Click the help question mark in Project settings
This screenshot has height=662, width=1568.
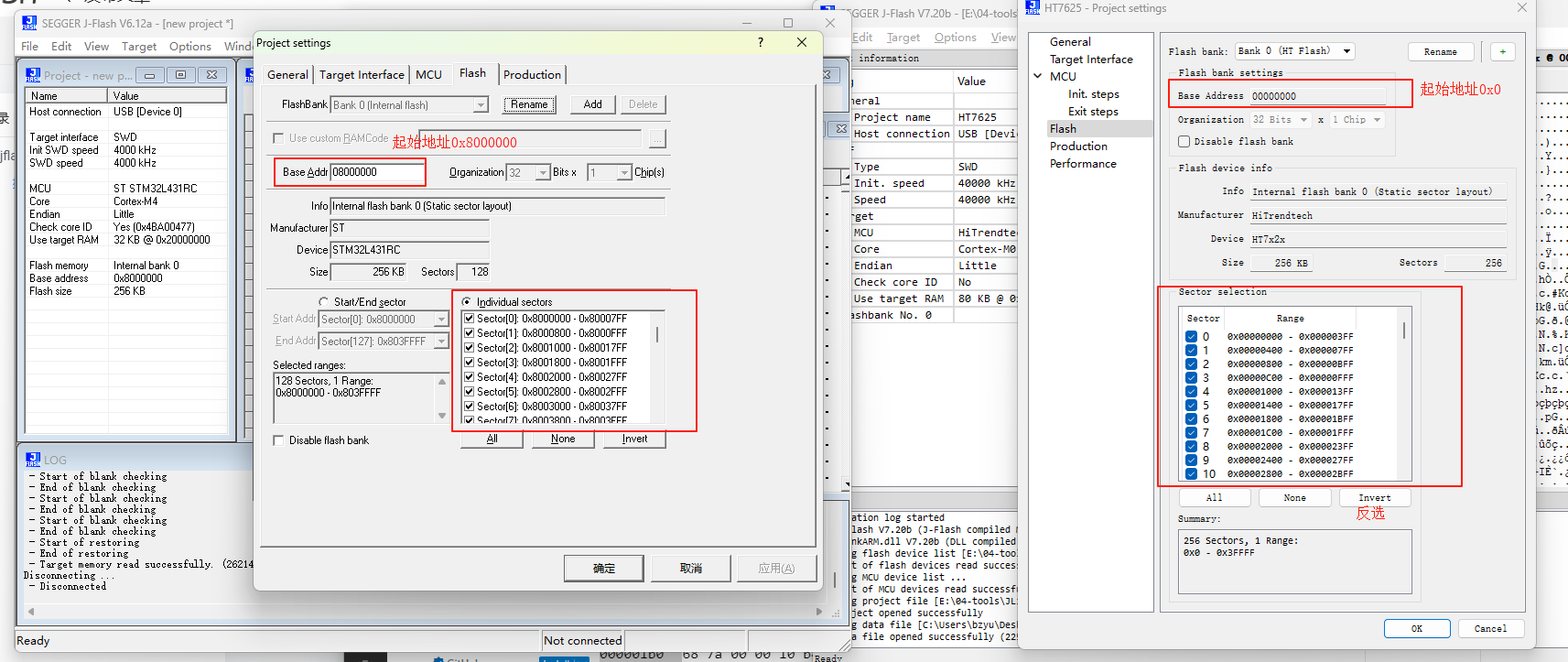[761, 43]
